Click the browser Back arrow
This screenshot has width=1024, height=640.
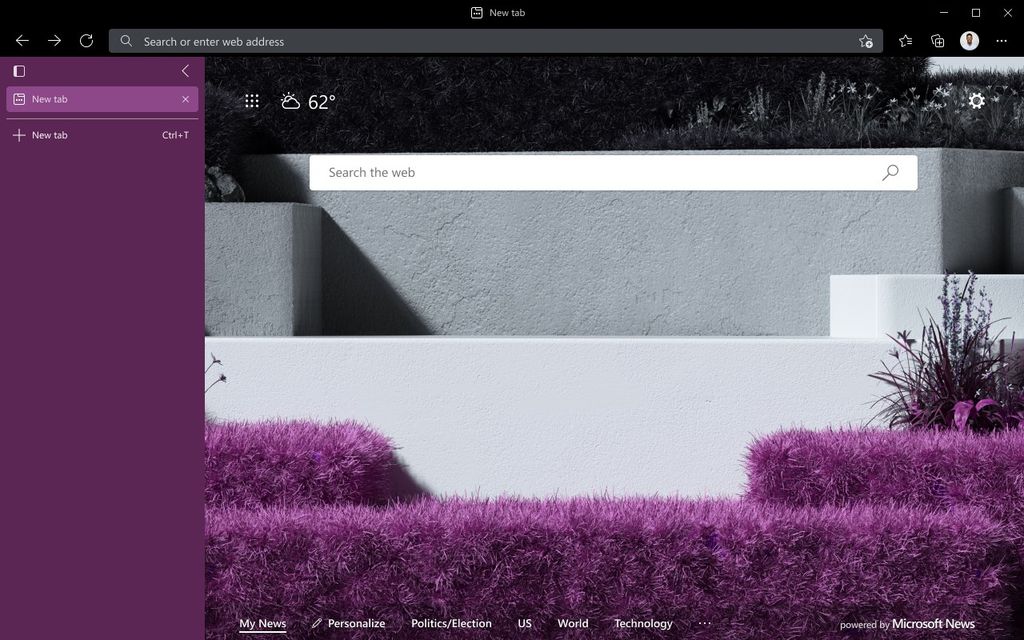click(x=22, y=41)
